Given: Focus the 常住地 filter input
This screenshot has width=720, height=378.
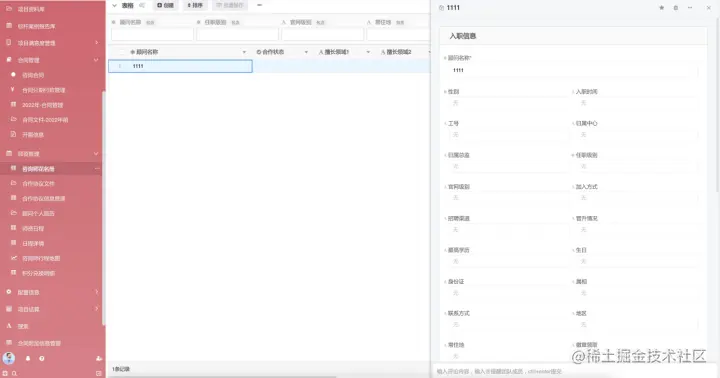Looking at the screenshot, I should pyautogui.click(x=399, y=34).
